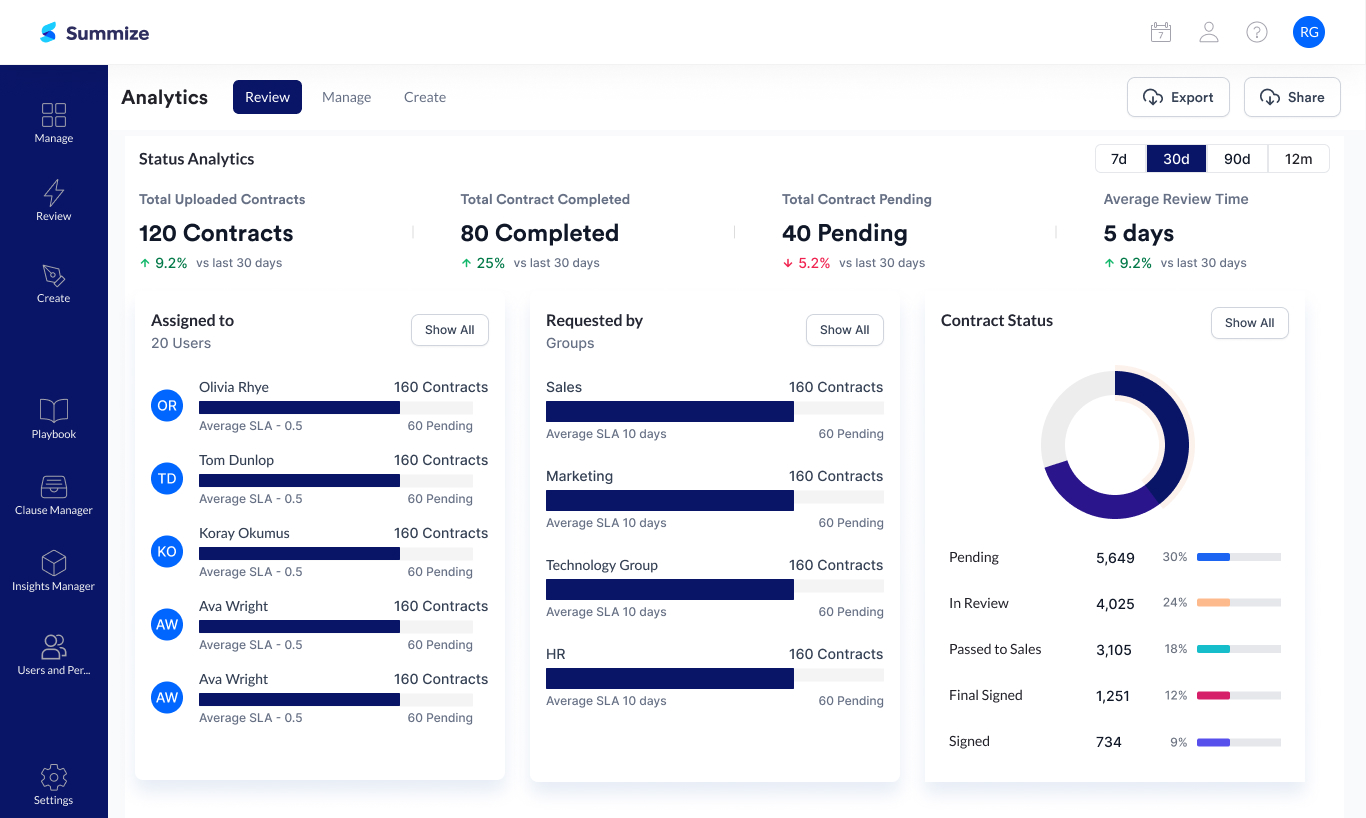Click Olivia Rhye's contracts progress bar

pos(336,407)
